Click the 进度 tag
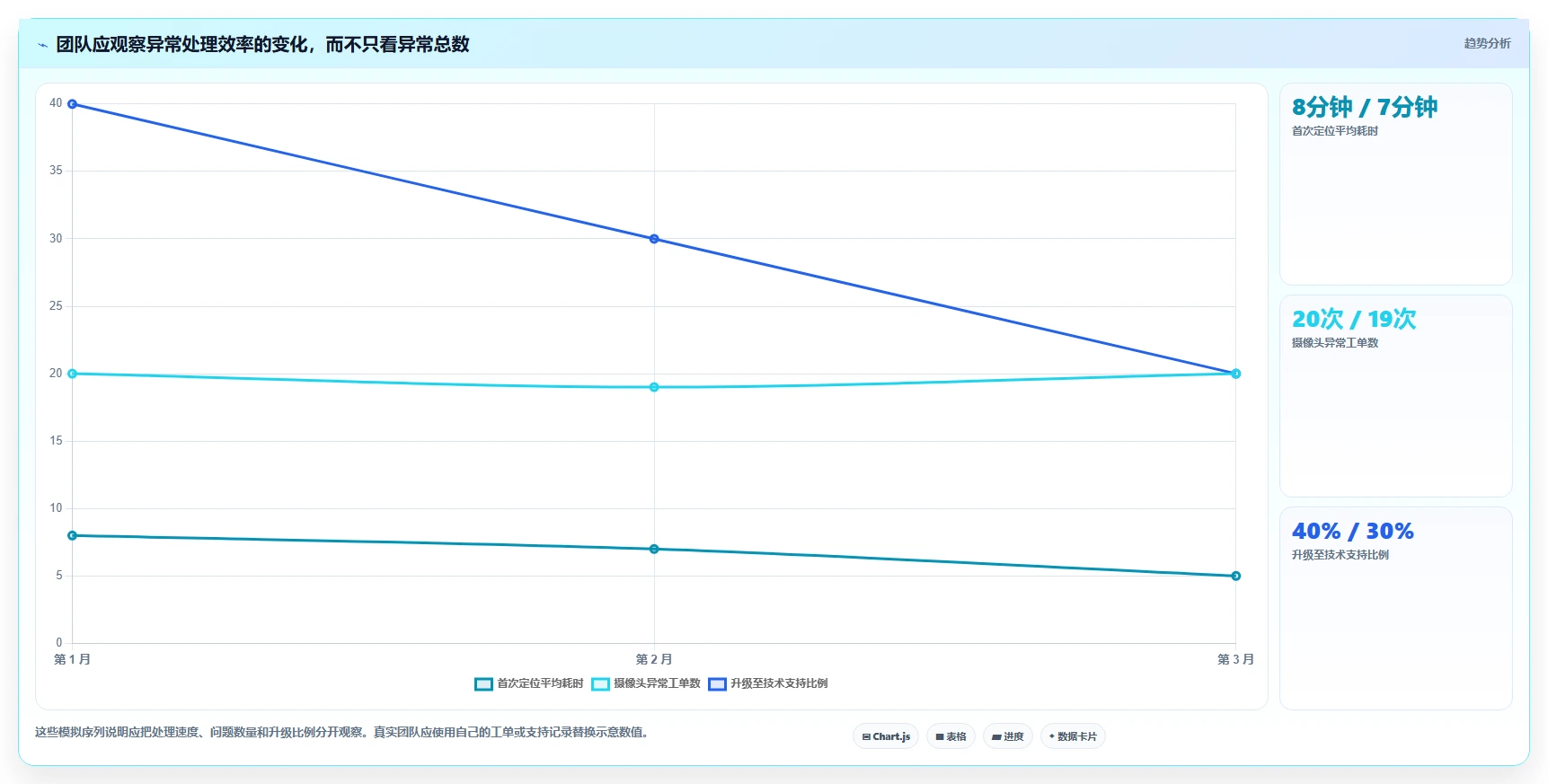The height and width of the screenshot is (784, 1548). [x=1008, y=736]
